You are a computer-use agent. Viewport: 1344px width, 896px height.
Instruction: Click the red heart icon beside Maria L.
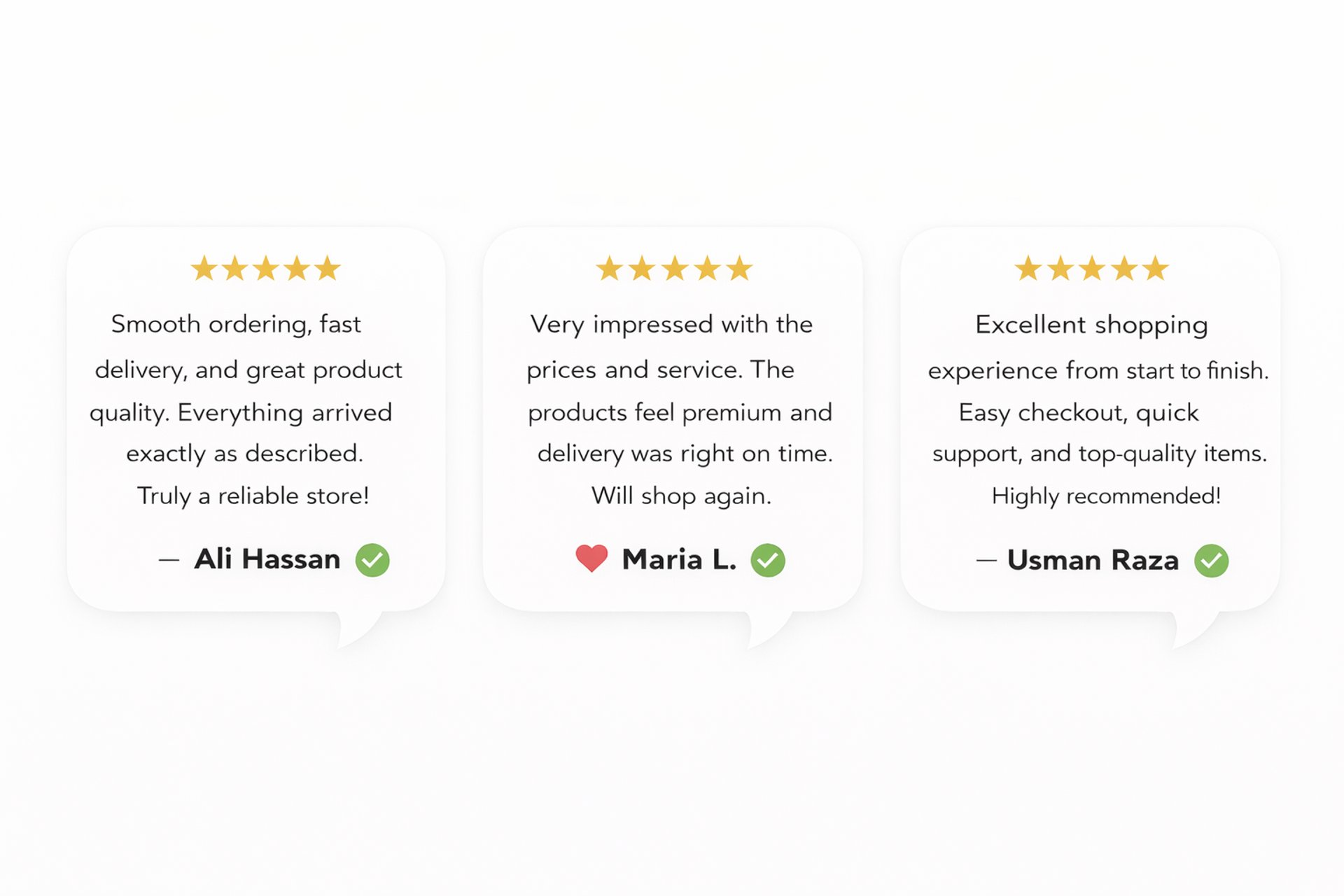click(591, 559)
